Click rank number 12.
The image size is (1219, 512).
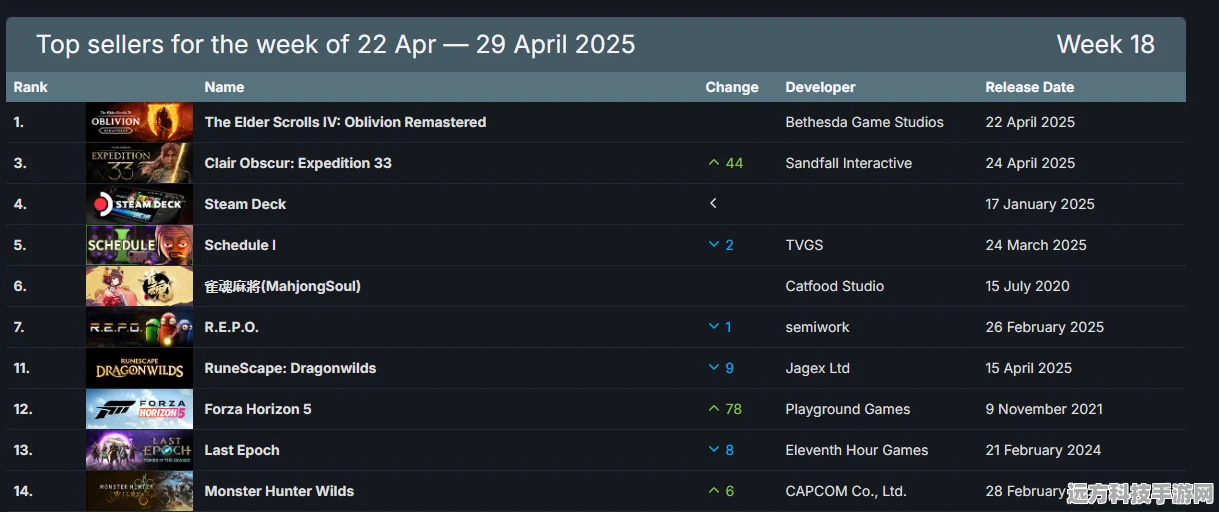(23, 409)
